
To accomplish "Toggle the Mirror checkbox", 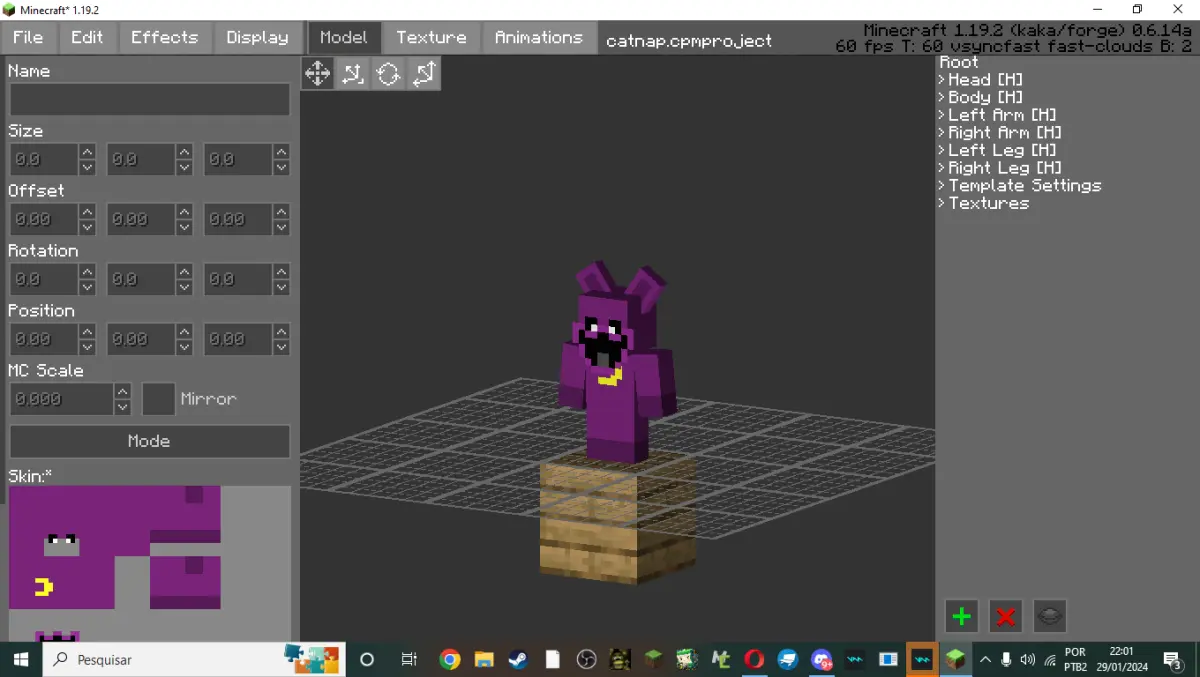I will point(159,399).
